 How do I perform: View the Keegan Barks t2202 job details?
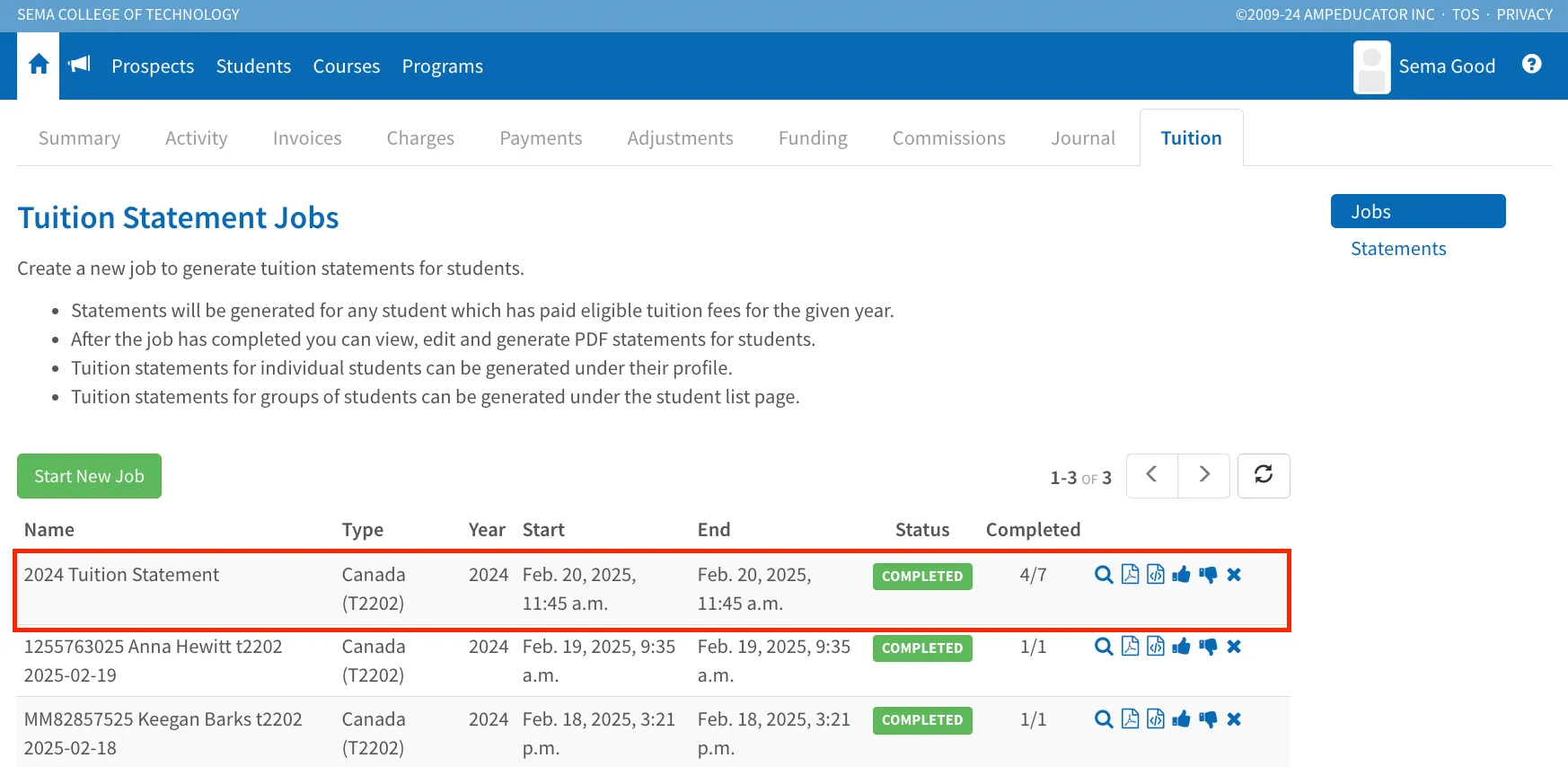[1104, 719]
